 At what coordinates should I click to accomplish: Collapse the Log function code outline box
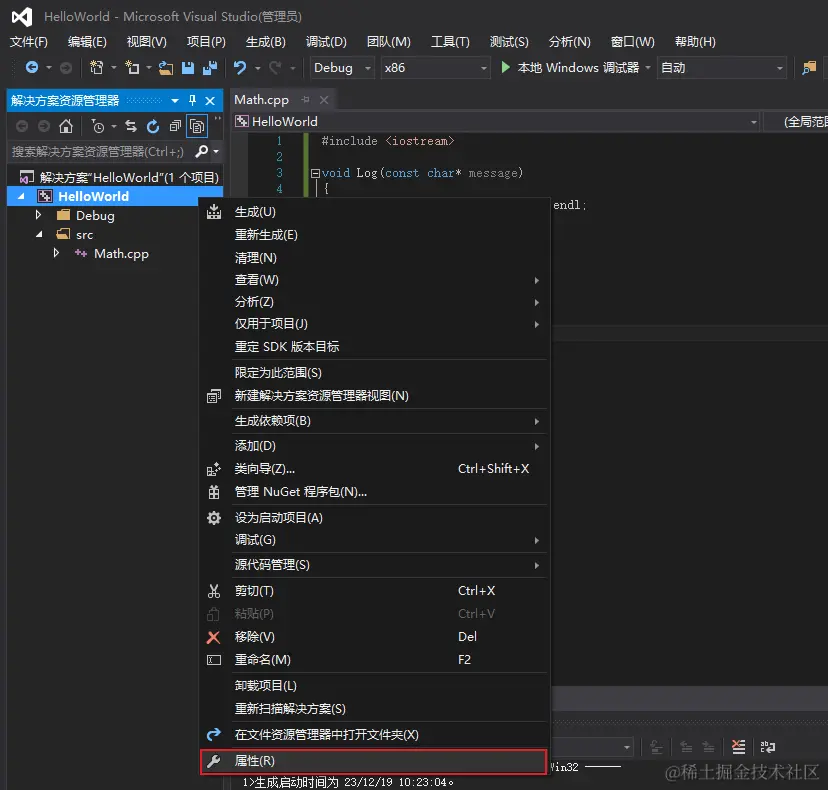pyautogui.click(x=315, y=173)
